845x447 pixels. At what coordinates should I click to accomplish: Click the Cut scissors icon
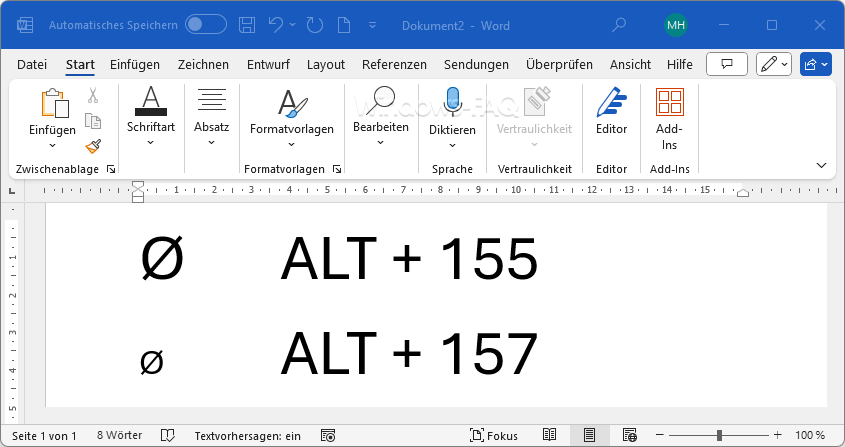click(93, 95)
